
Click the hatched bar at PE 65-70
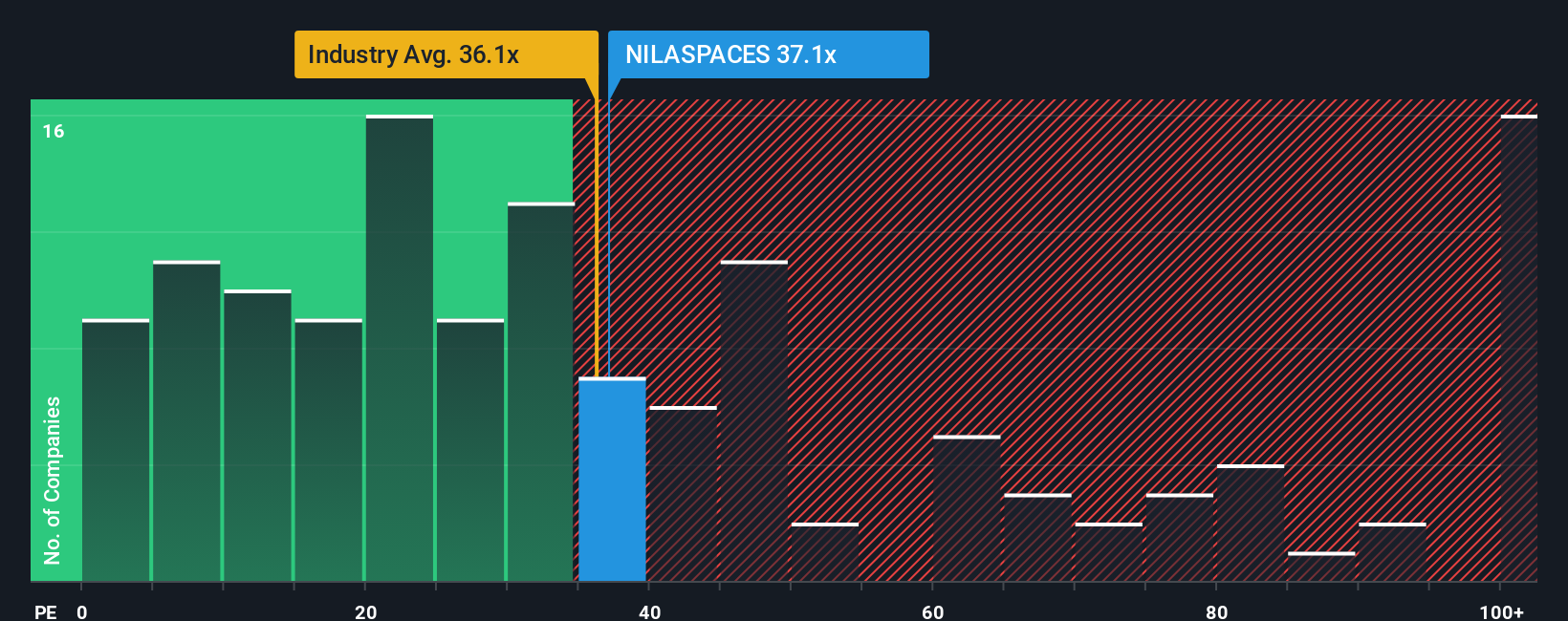[1037, 538]
